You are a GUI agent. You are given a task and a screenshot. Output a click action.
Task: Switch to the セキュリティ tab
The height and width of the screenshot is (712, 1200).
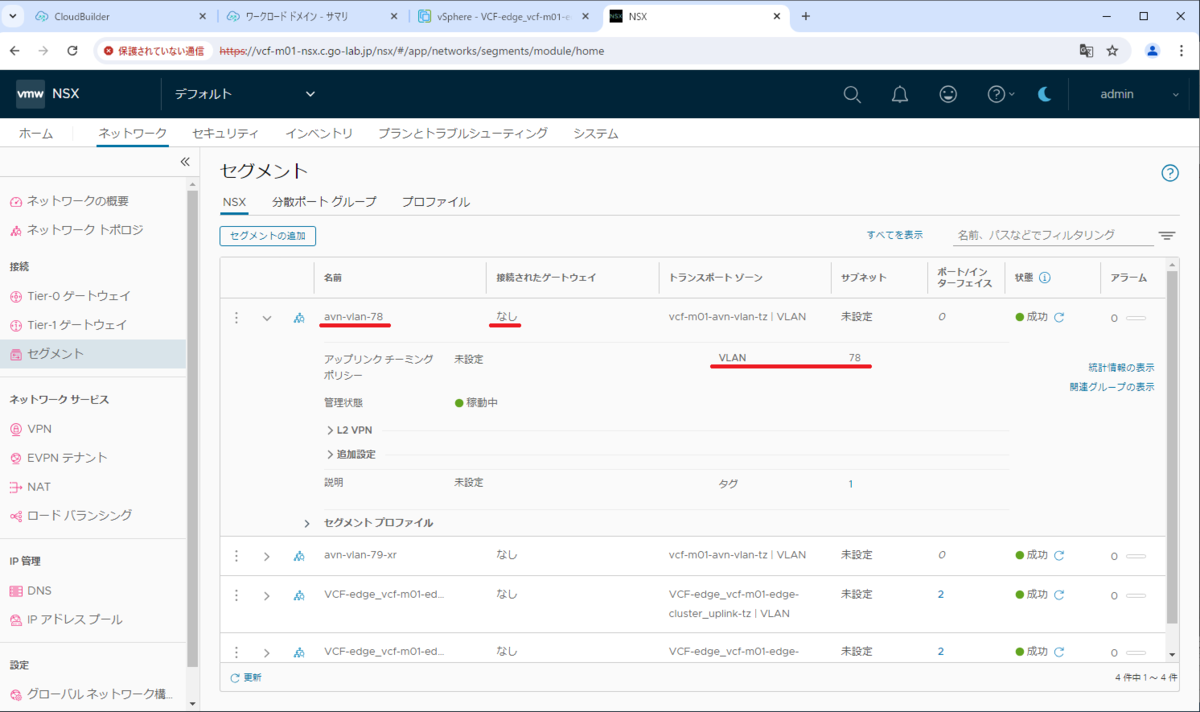coord(225,133)
